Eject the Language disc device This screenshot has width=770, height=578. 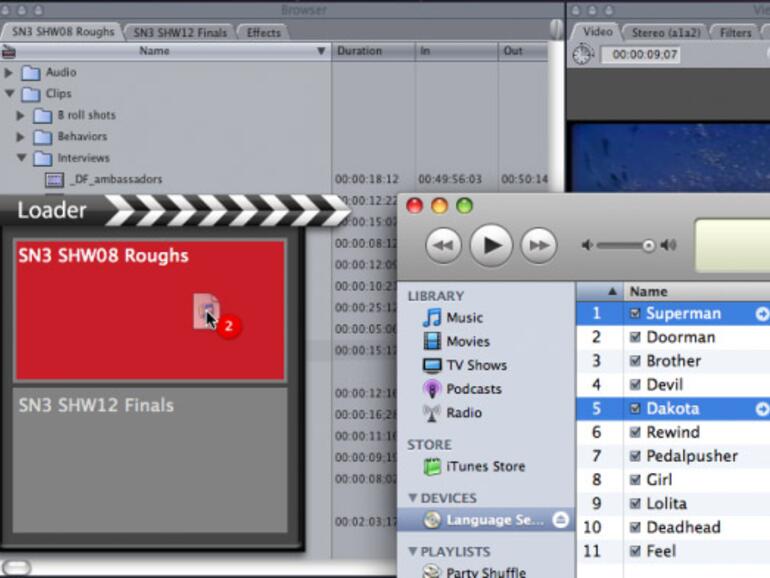click(x=560, y=520)
